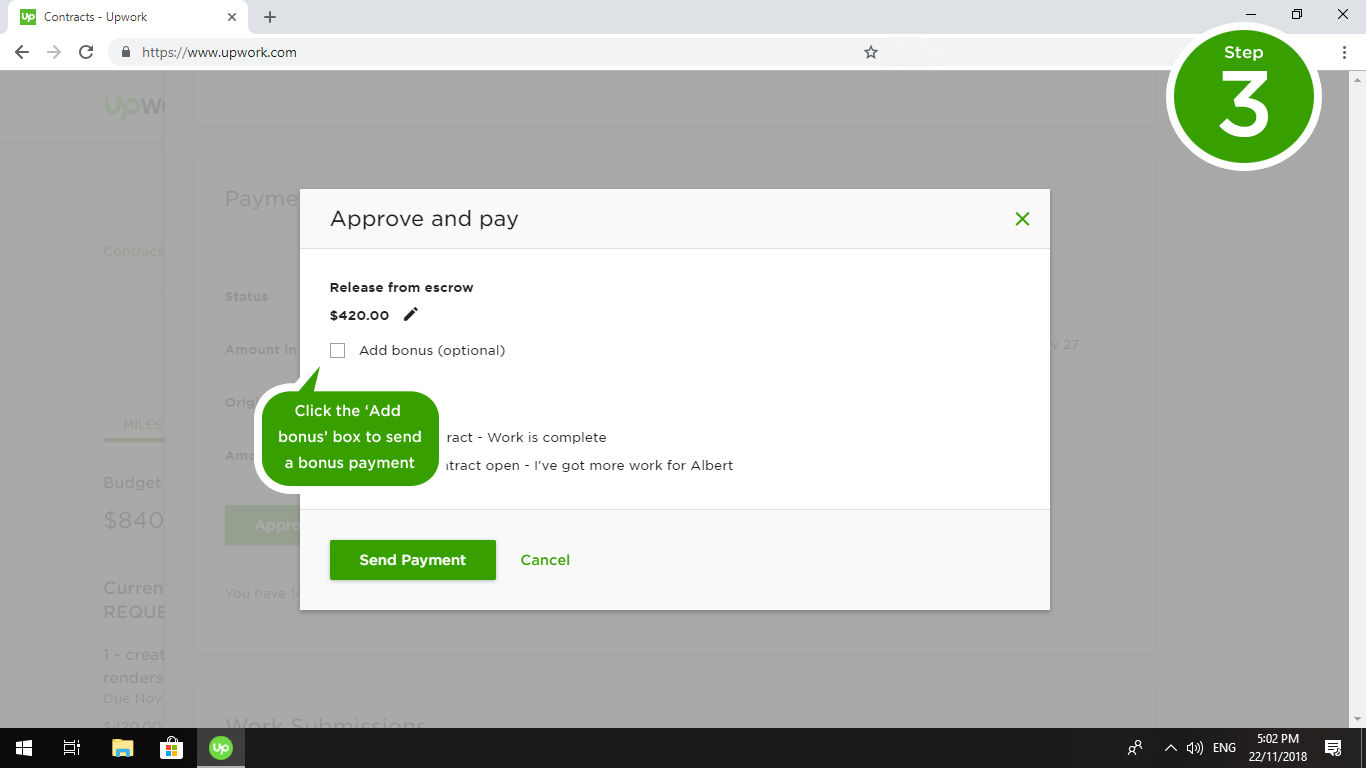This screenshot has height=768, width=1366.
Task: Select the Contracts - Upwork browser tab
Action: (120, 17)
